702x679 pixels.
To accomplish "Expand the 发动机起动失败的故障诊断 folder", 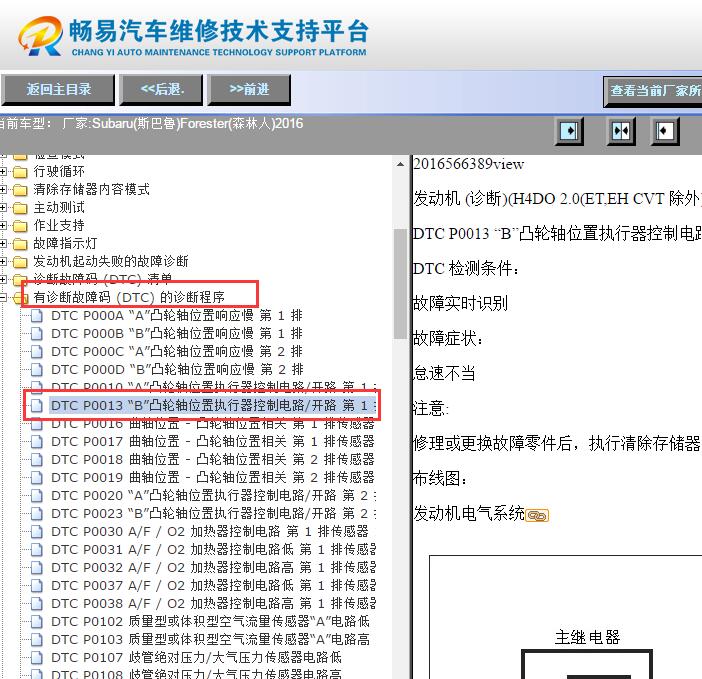I will [x=3, y=261].
